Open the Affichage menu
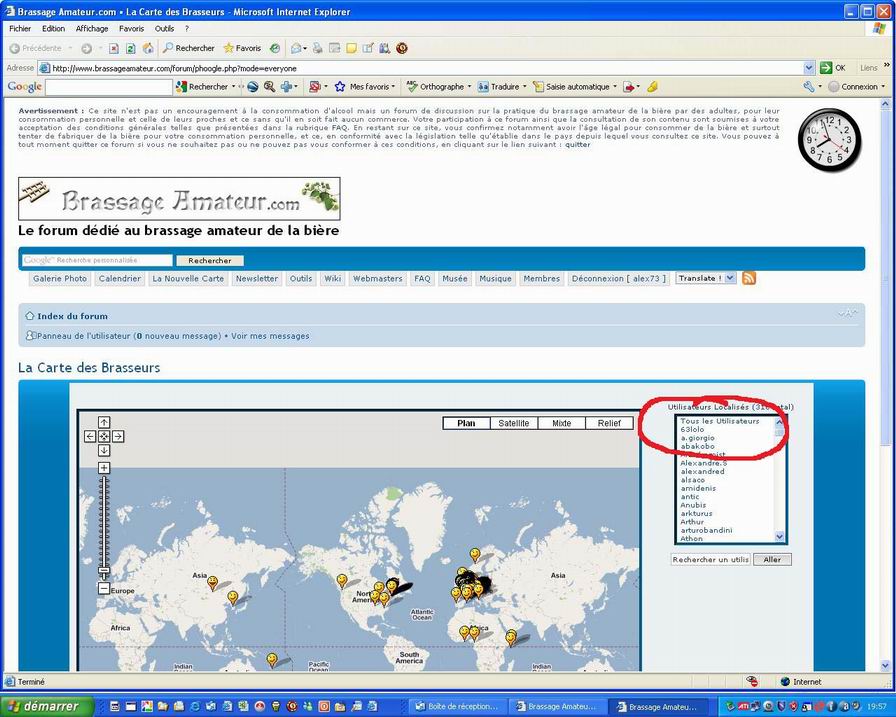The width and height of the screenshot is (896, 717). [x=91, y=29]
